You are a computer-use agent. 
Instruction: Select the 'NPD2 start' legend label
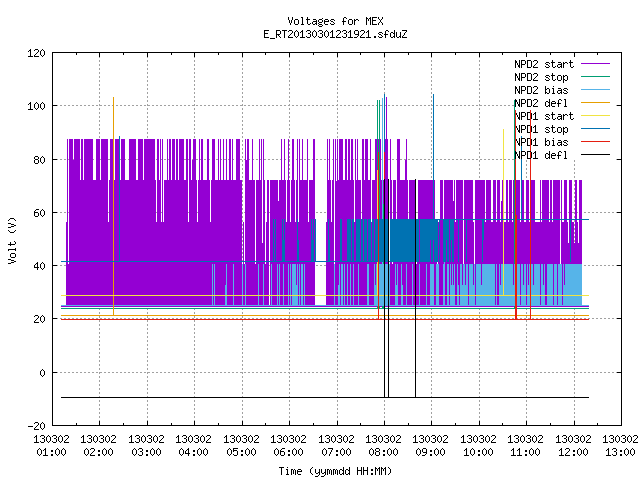[544, 64]
